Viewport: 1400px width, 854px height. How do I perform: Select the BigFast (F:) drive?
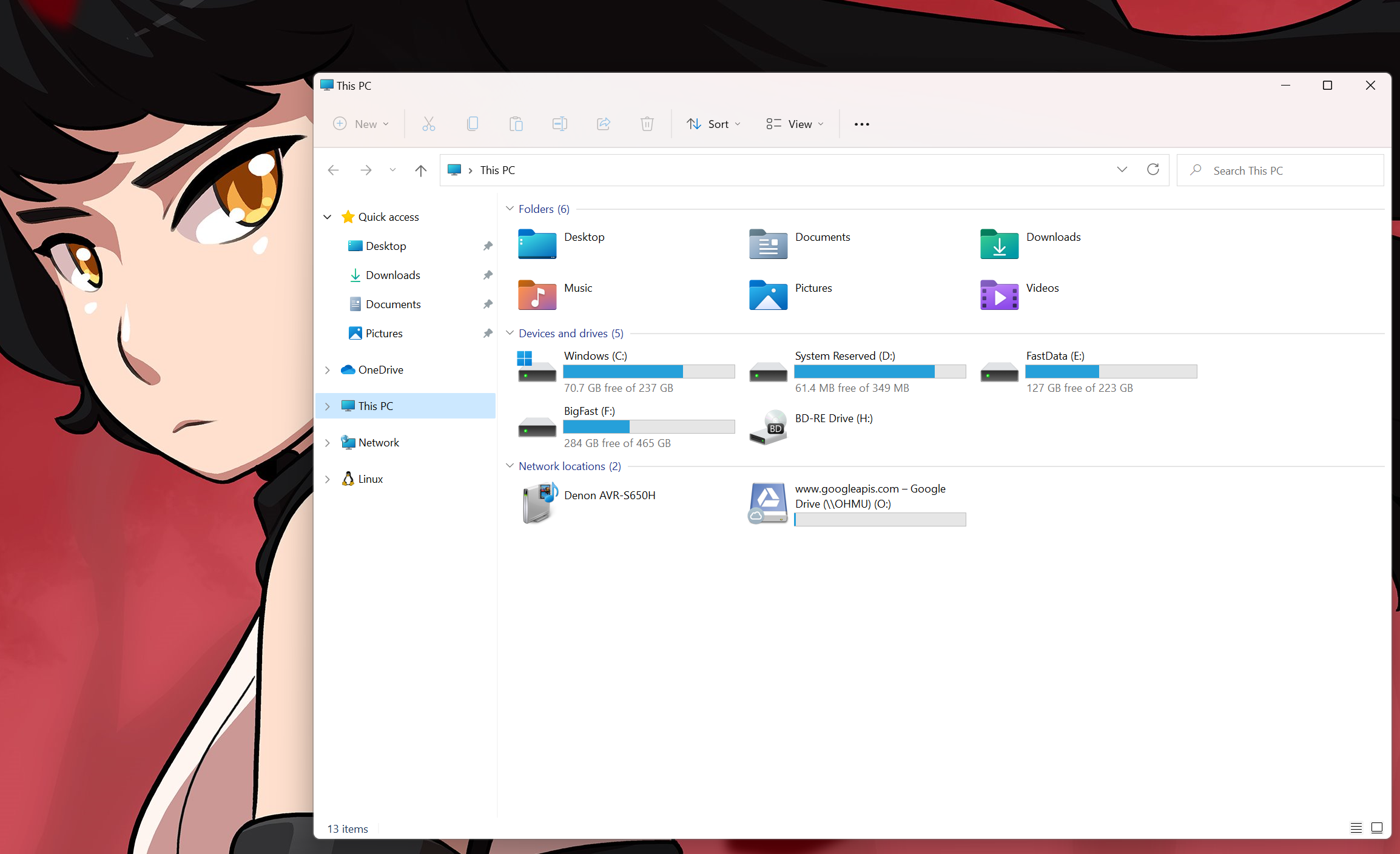[626, 426]
